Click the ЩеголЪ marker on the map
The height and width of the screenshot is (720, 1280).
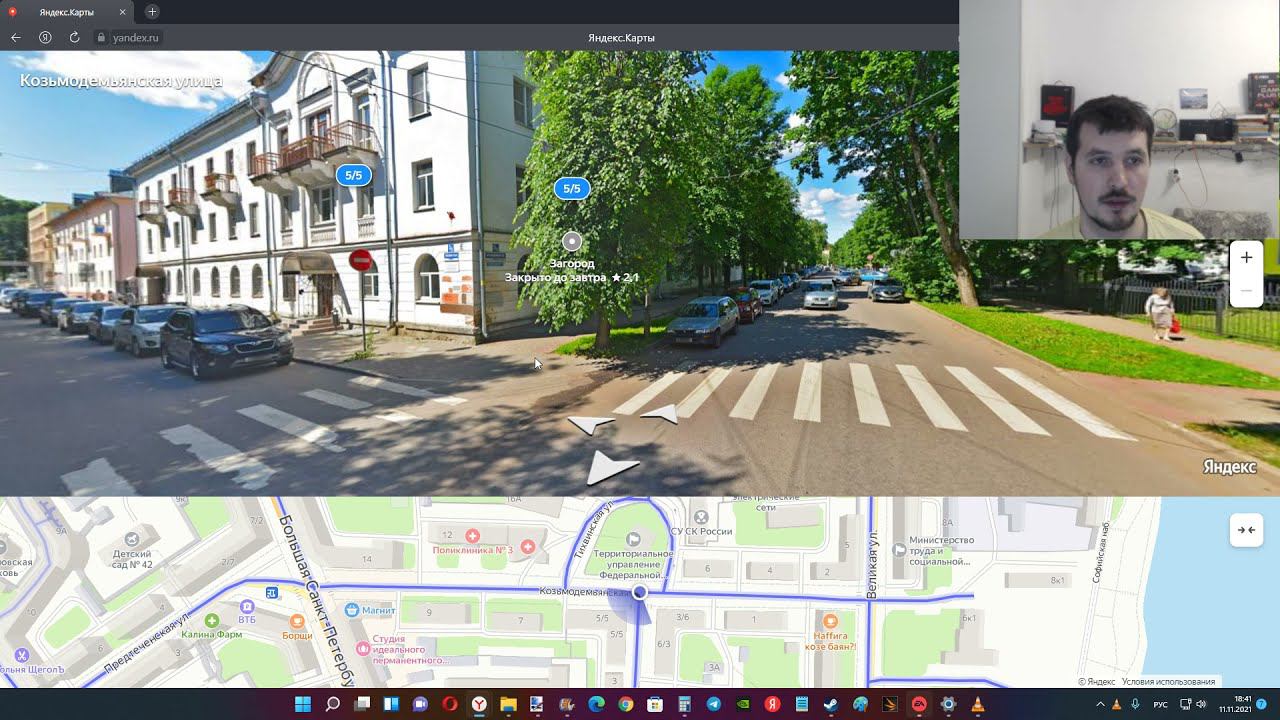[21, 656]
